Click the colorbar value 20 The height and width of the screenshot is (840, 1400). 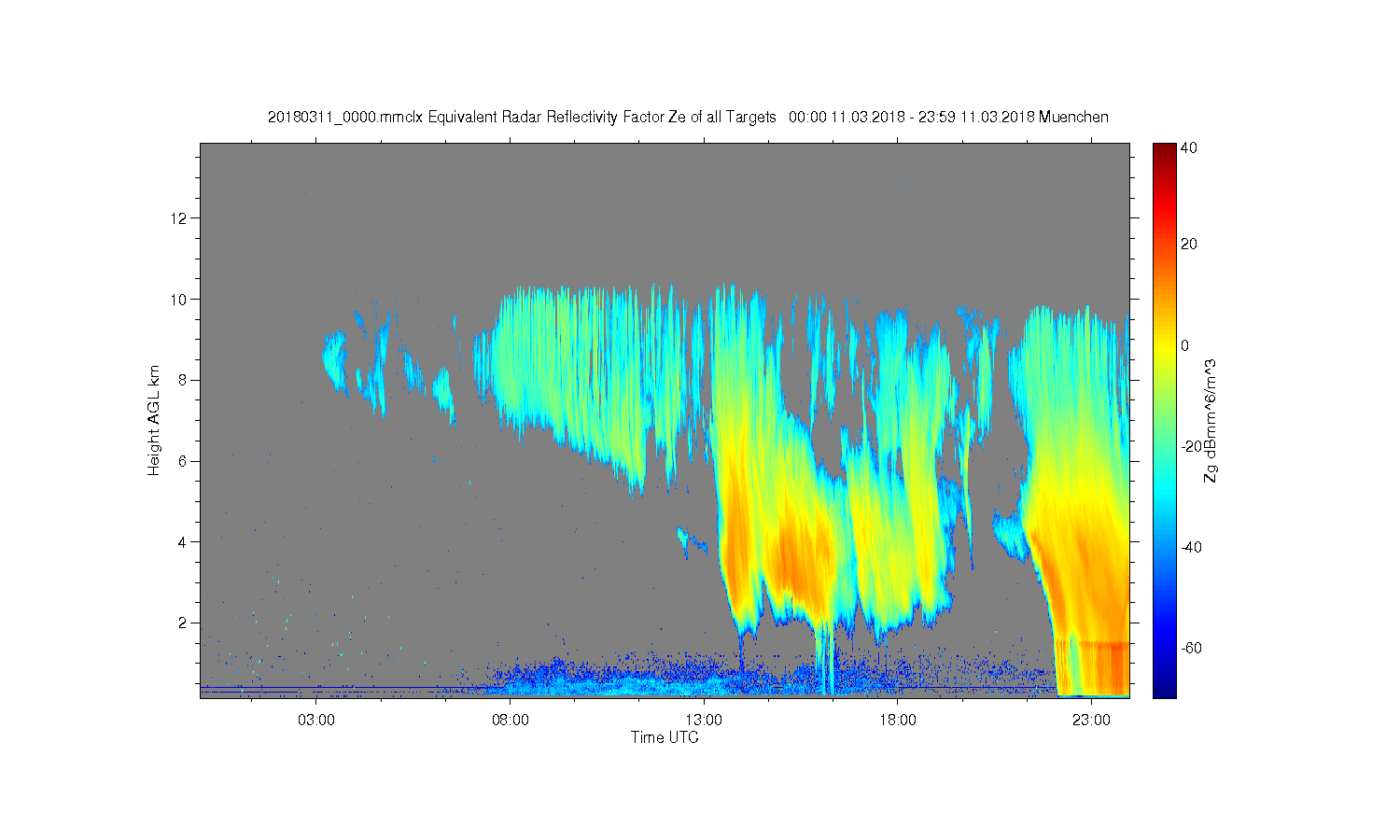(1189, 245)
